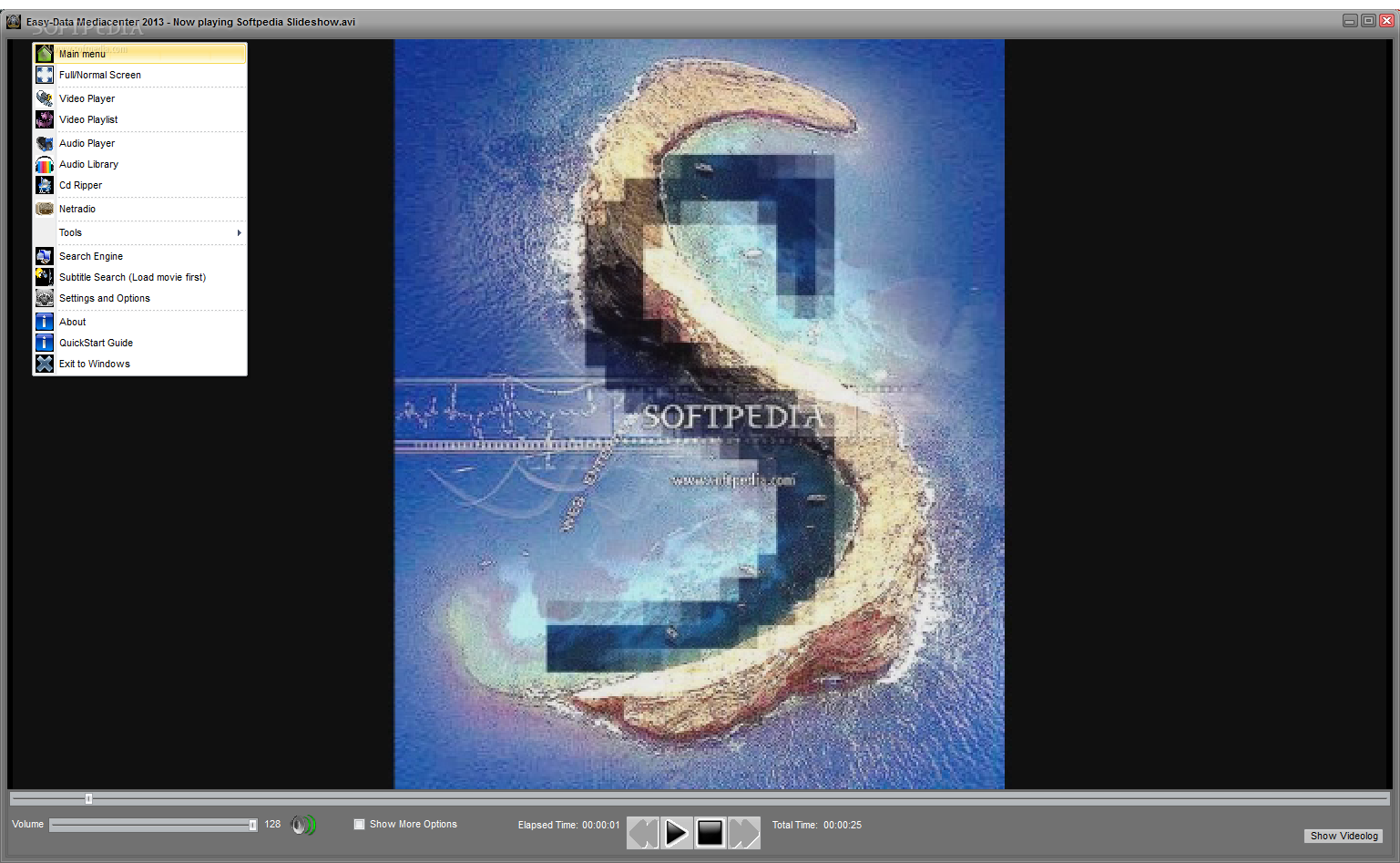Screen dimensions: 1400x863
Task: Click the Audio Library rainbow icon
Action: pyautogui.click(x=45, y=164)
